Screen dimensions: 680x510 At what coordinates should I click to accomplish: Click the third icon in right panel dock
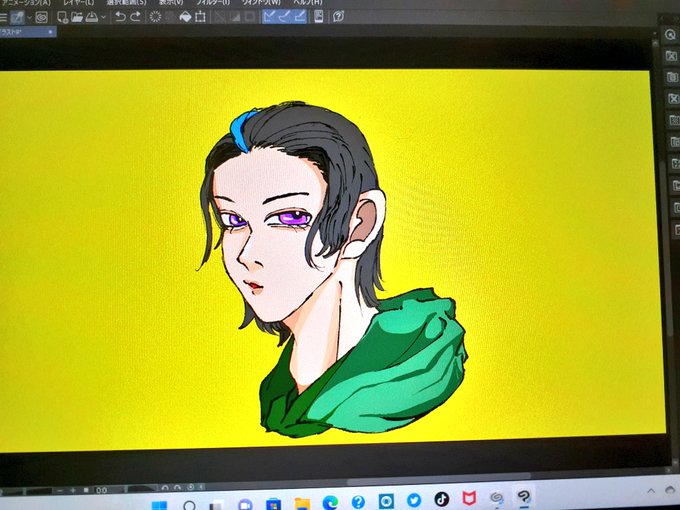tap(672, 77)
